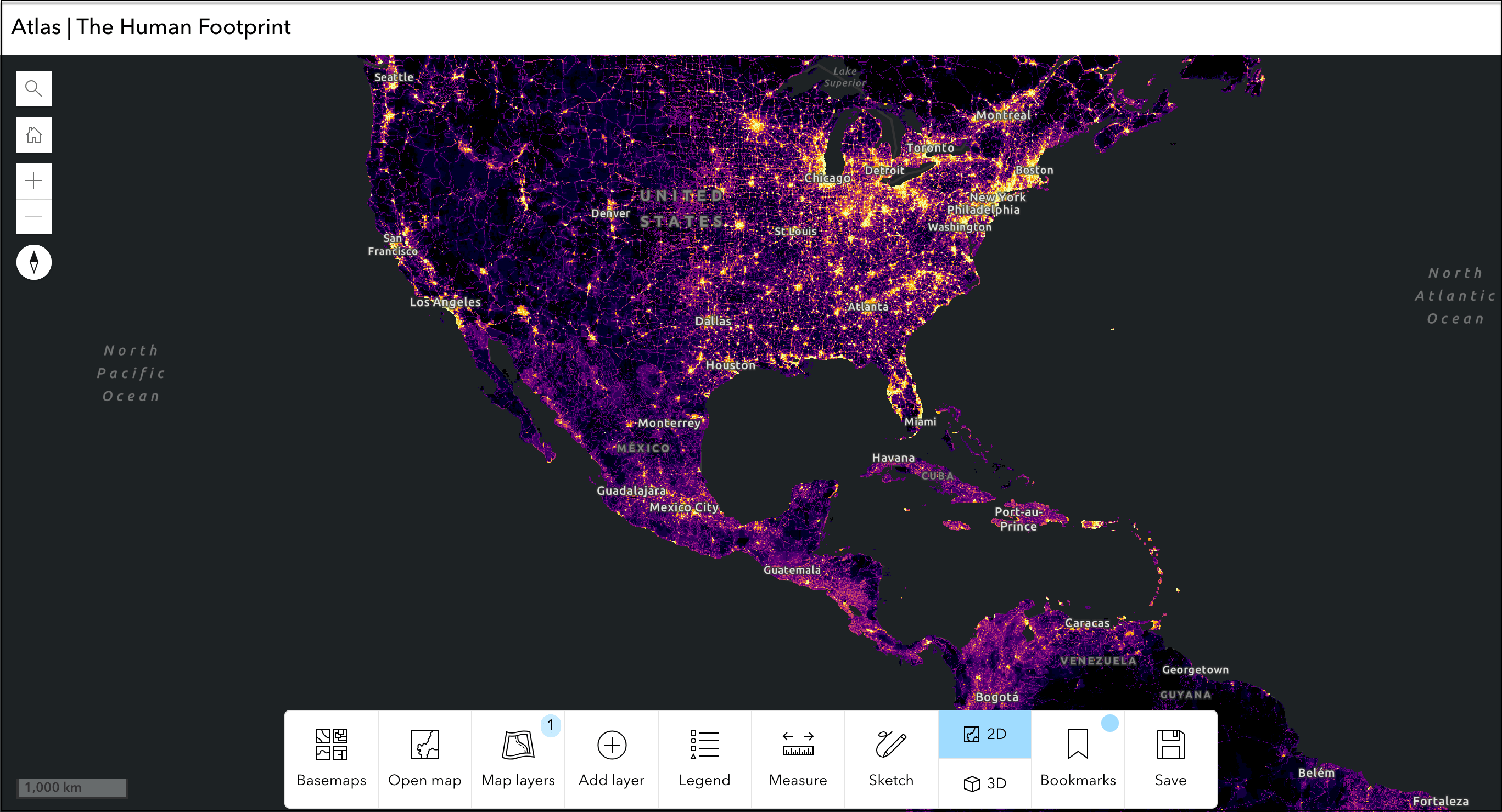Click the New York city label

[x=997, y=197]
